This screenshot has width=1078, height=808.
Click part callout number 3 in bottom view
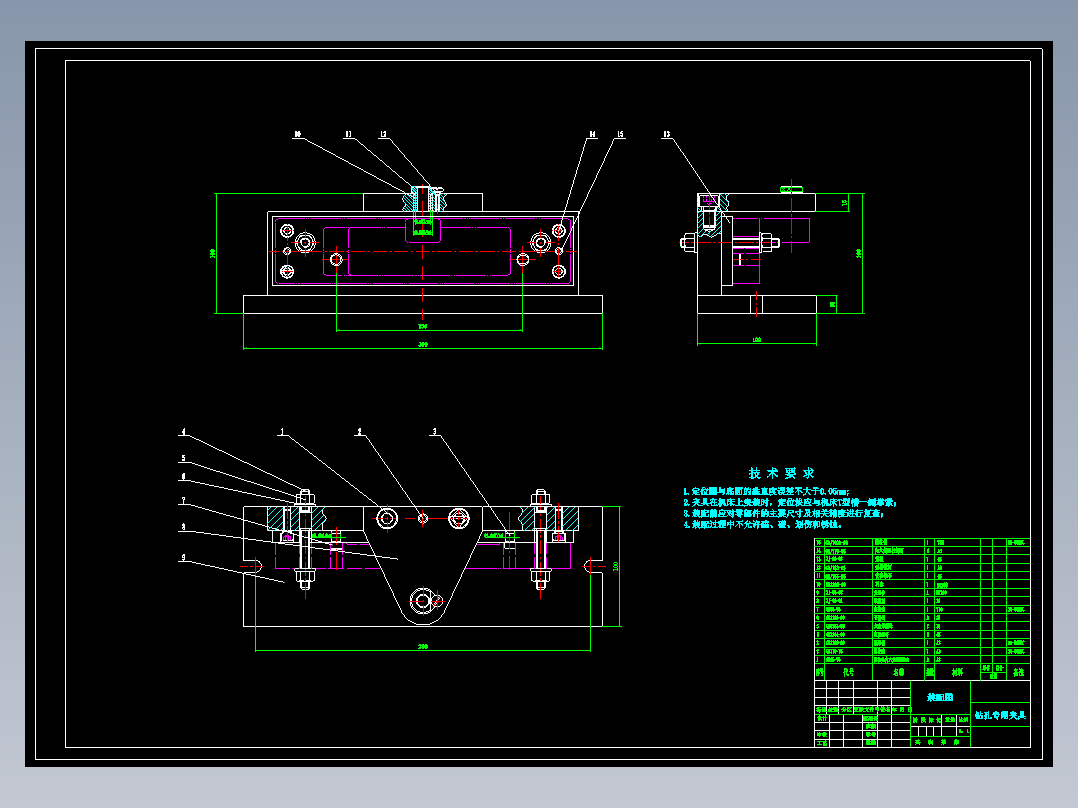[x=434, y=432]
